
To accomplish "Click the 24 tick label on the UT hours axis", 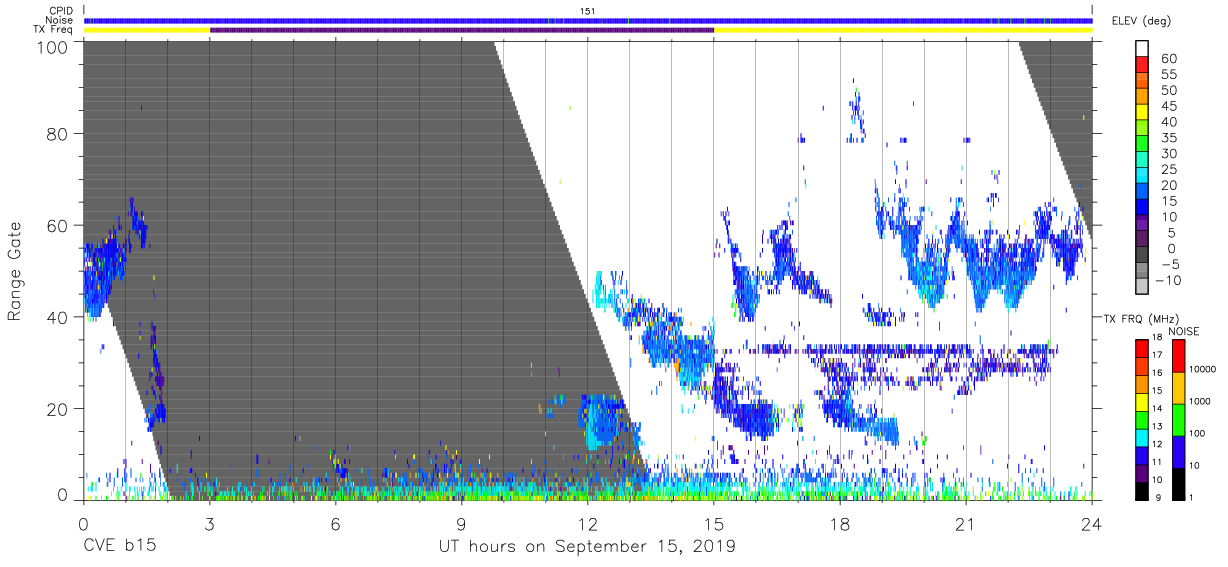I will click(x=1091, y=524).
